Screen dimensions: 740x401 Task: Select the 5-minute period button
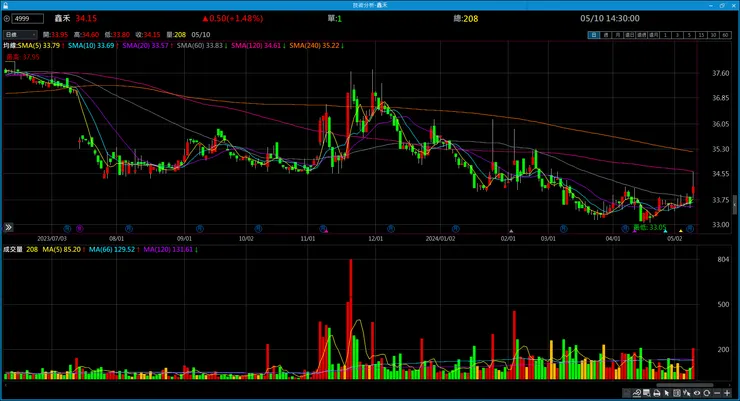click(x=690, y=35)
